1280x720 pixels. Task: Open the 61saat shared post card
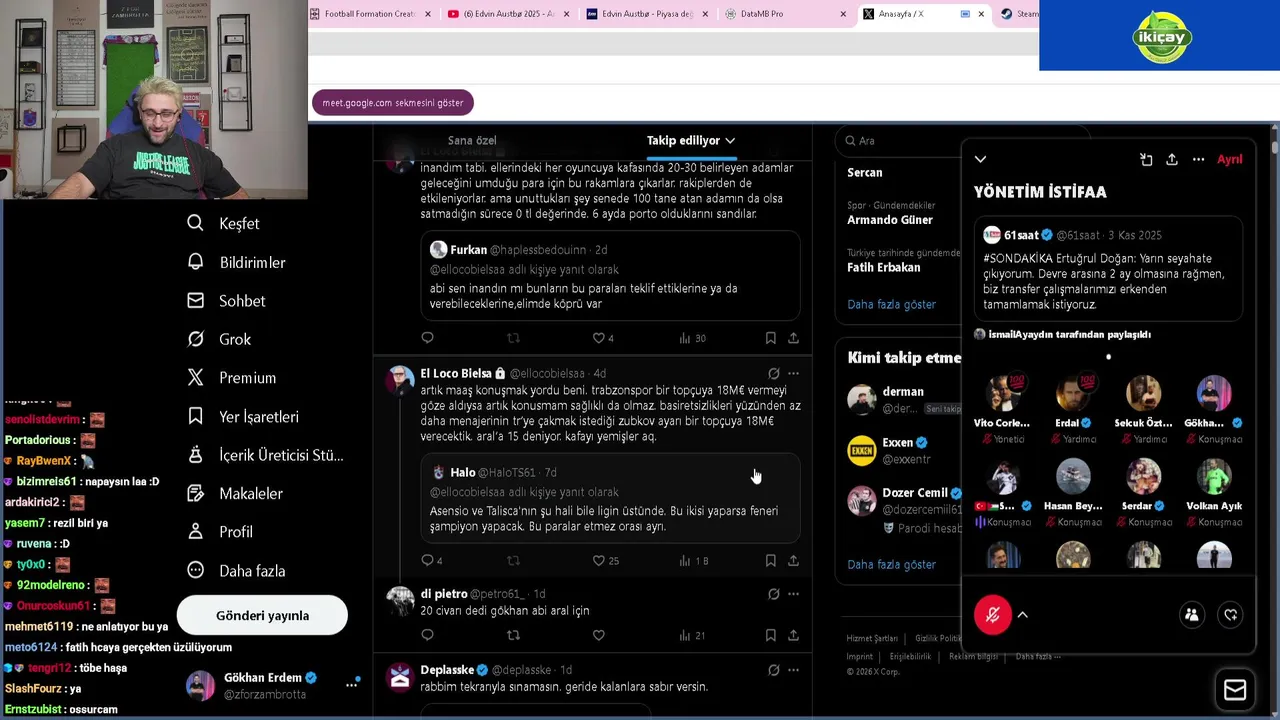click(1108, 270)
